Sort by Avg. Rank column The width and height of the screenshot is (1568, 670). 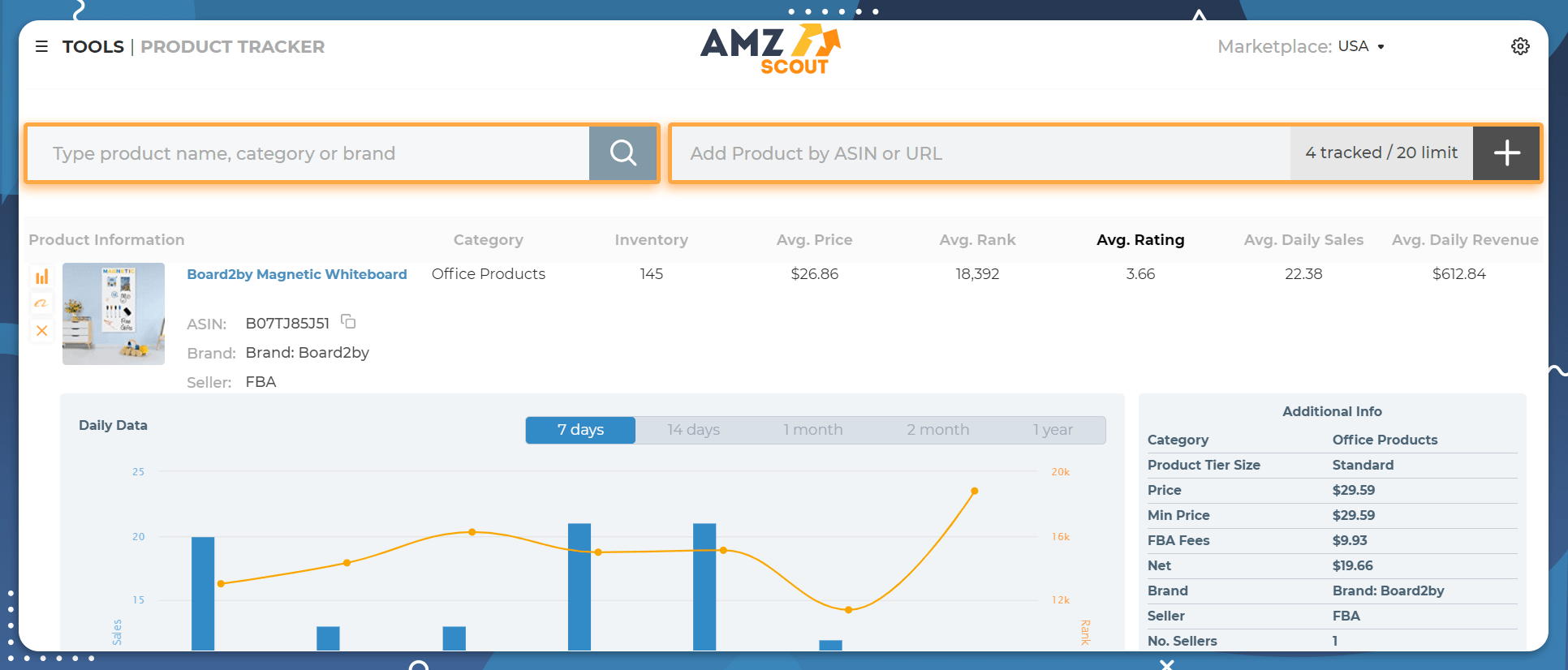tap(977, 239)
